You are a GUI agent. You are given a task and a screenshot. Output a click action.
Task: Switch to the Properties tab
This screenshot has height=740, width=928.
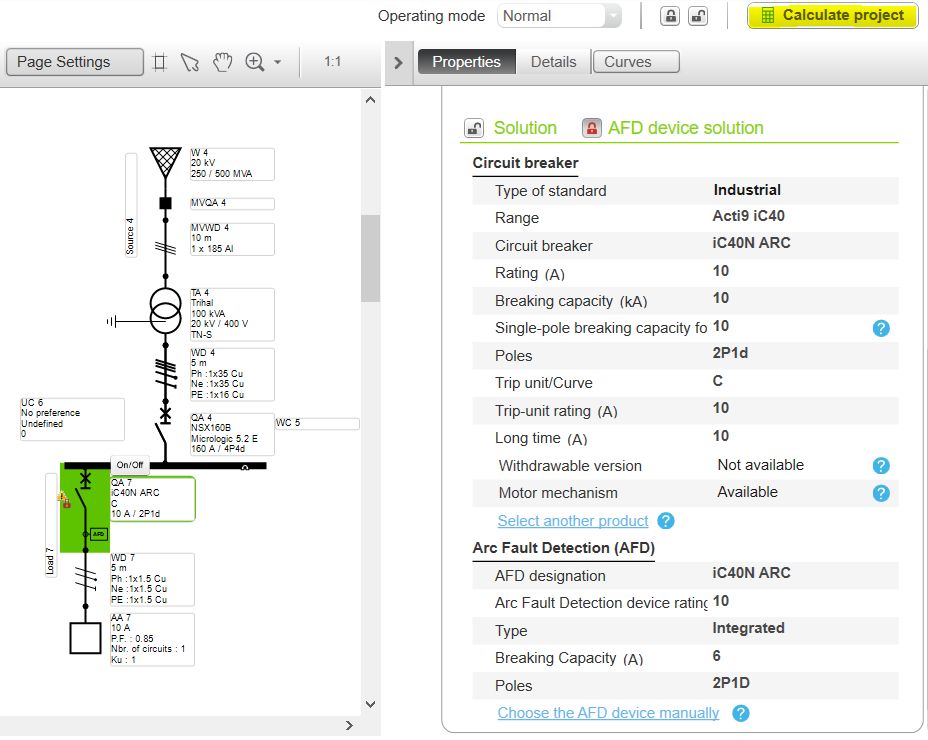pyautogui.click(x=466, y=62)
